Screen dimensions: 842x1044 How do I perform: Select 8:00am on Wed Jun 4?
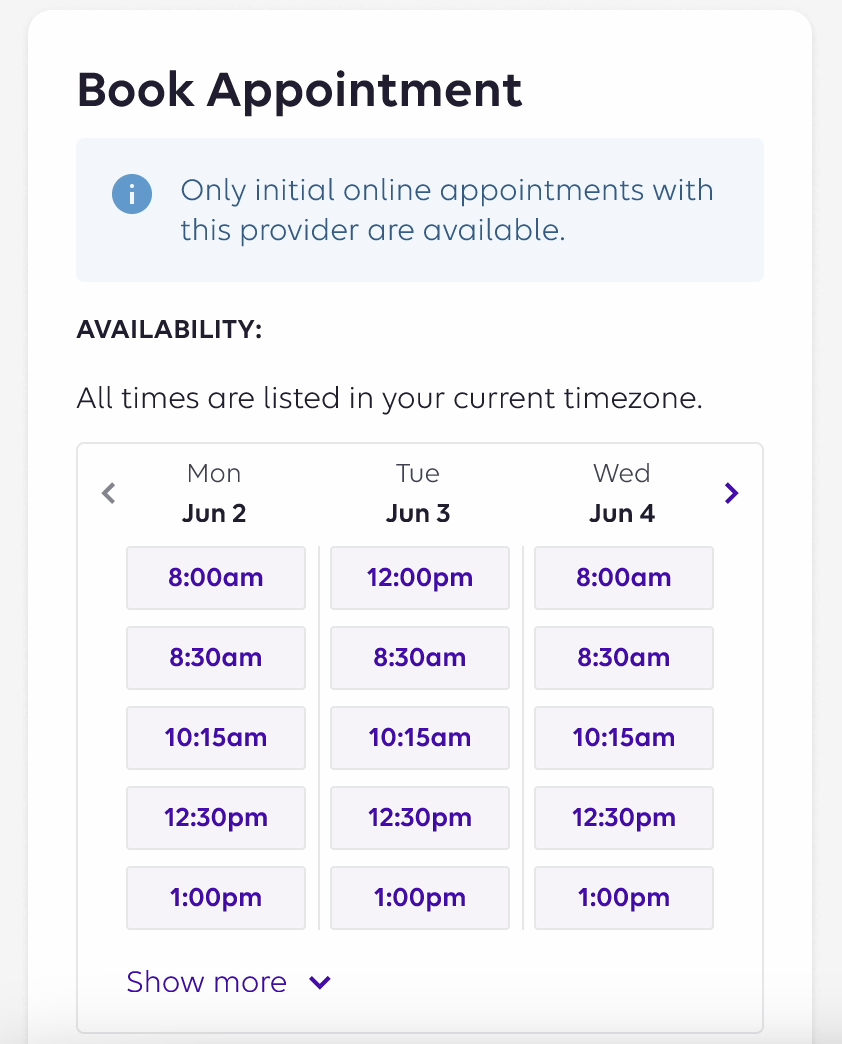[624, 578]
